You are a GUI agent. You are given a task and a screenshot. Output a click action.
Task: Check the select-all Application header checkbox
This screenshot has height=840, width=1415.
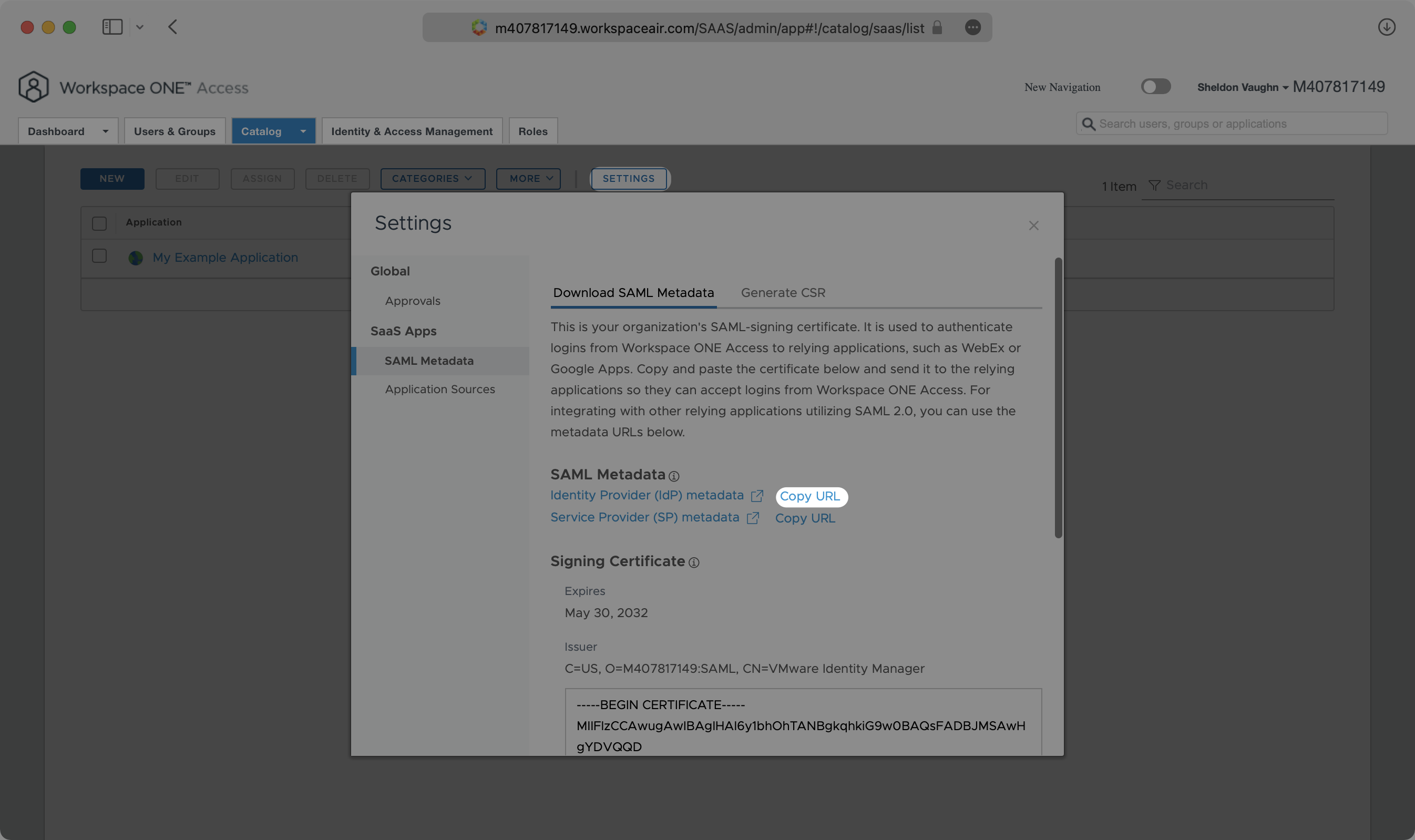(x=99, y=223)
